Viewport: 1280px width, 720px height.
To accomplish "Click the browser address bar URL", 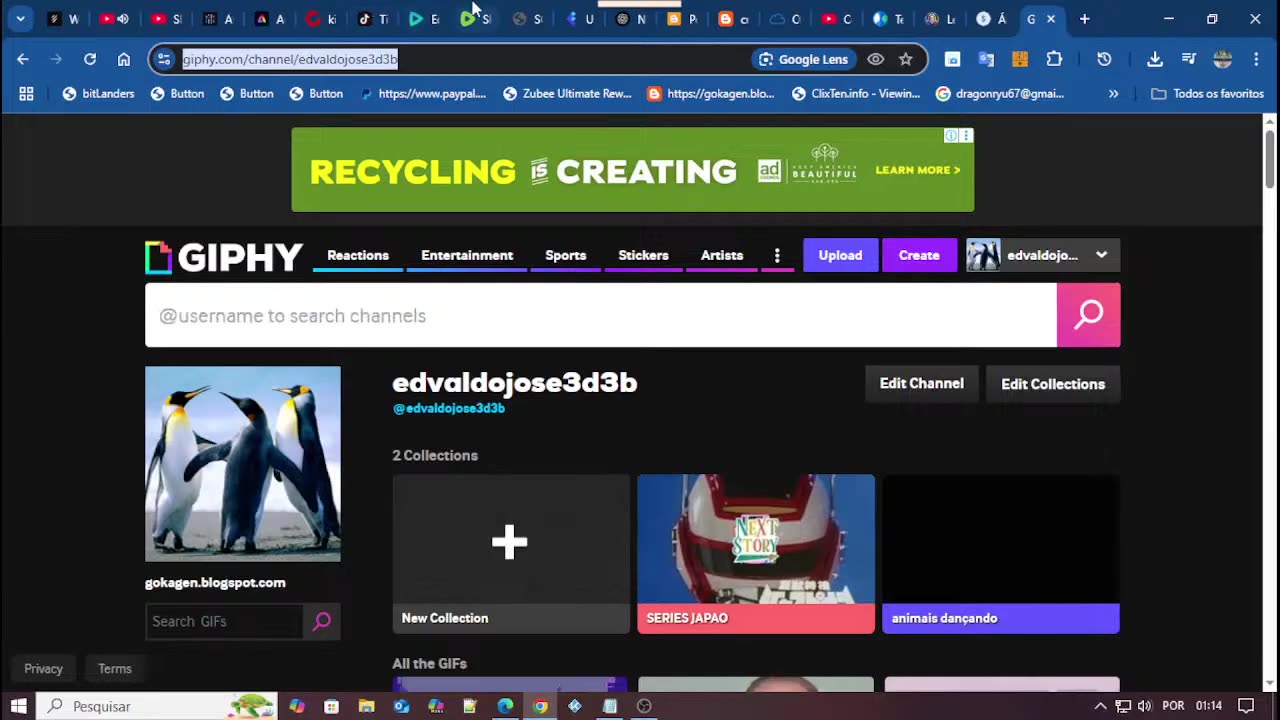I will point(290,59).
